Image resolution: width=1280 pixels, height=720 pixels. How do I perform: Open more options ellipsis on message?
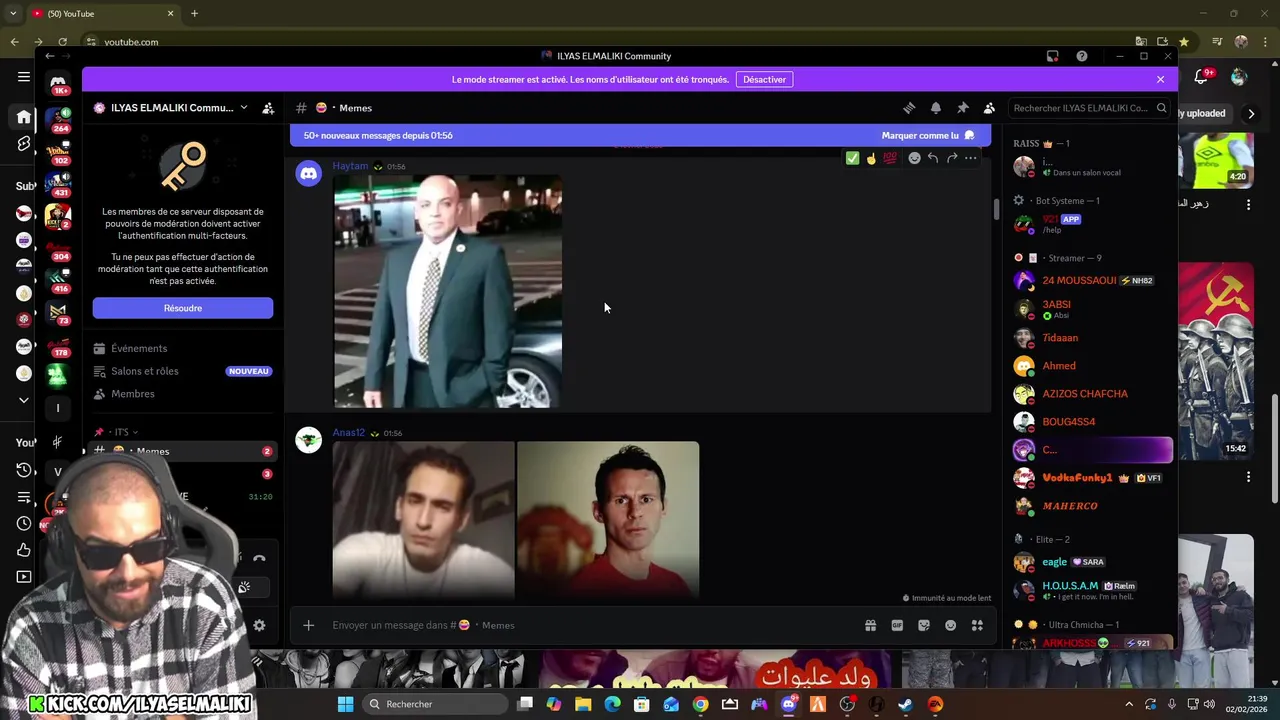click(x=971, y=158)
